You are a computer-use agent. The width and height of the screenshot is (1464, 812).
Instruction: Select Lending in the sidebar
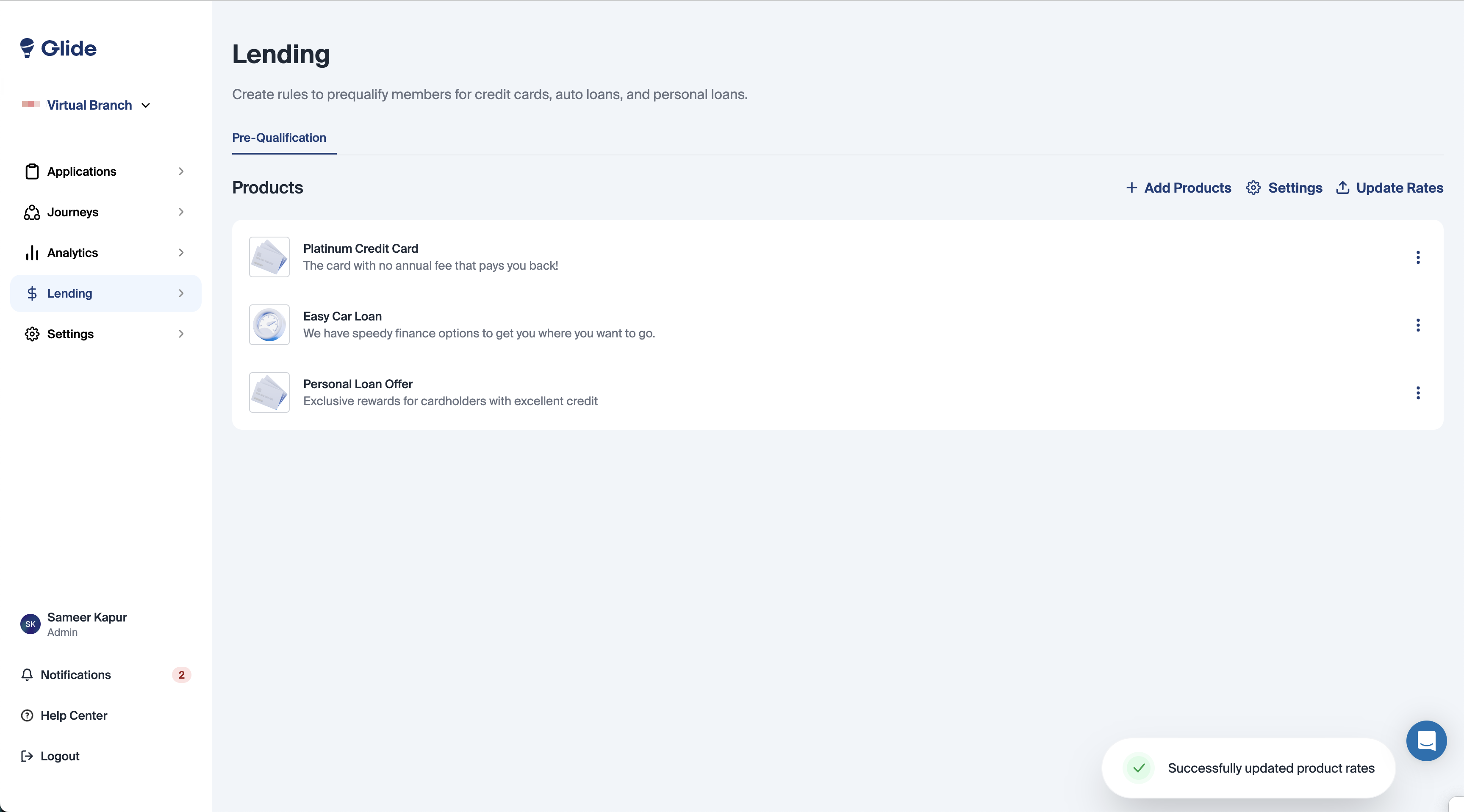pyautogui.click(x=105, y=293)
